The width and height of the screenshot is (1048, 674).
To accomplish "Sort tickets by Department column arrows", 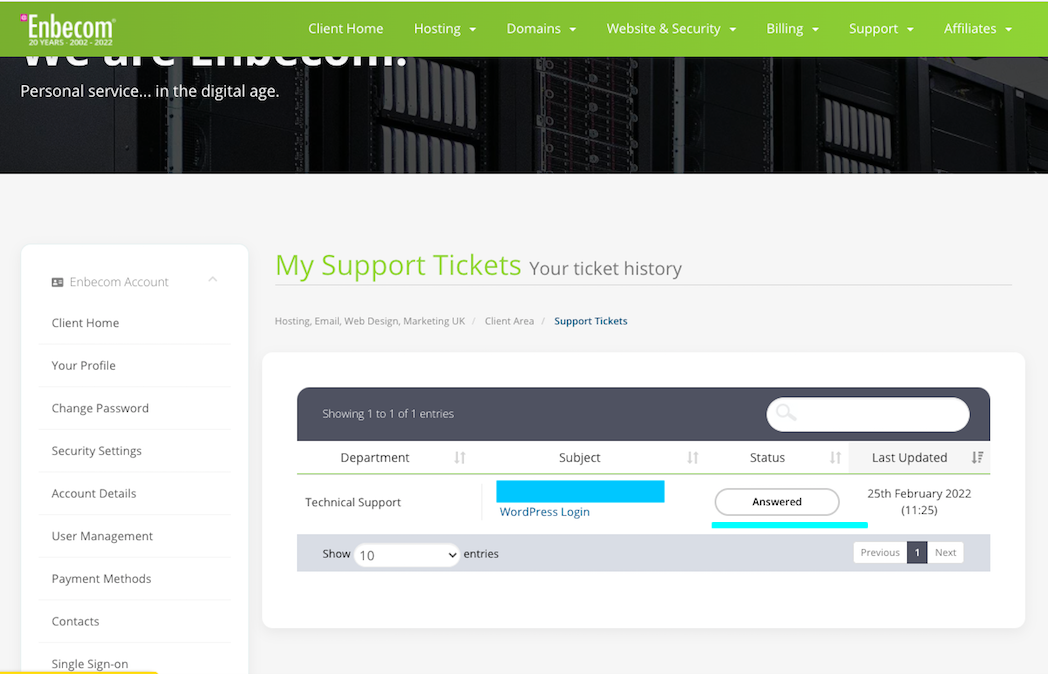I will 460,457.
